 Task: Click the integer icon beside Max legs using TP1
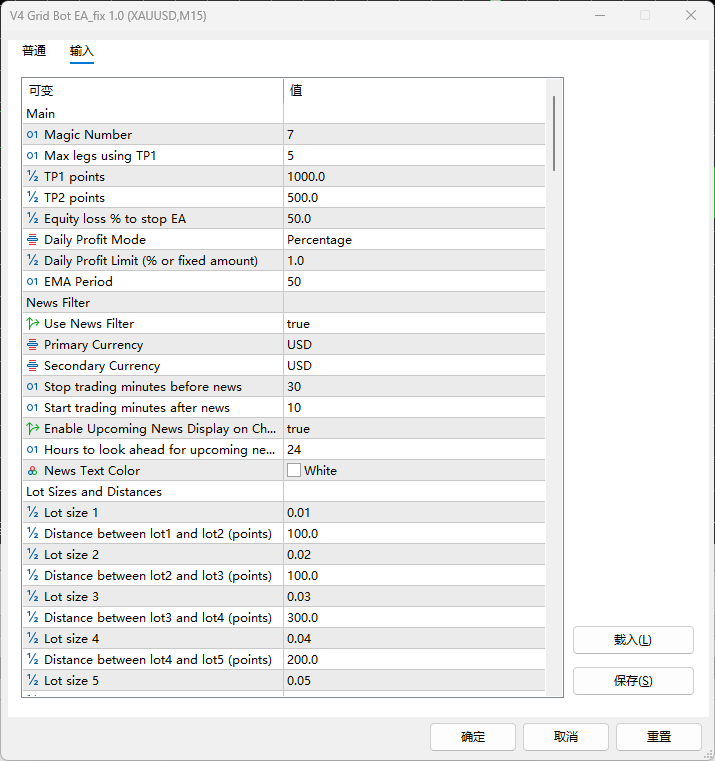coord(32,155)
